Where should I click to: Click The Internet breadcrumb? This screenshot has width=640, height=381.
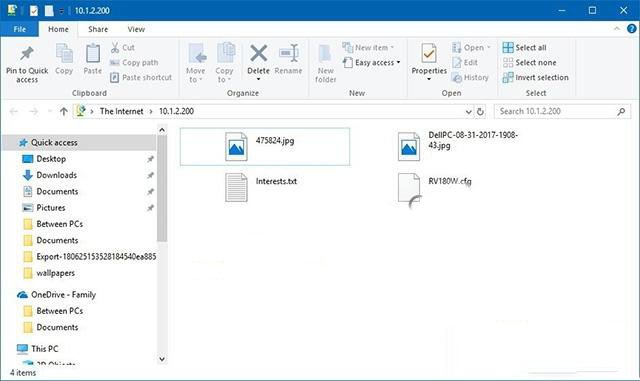(122, 111)
